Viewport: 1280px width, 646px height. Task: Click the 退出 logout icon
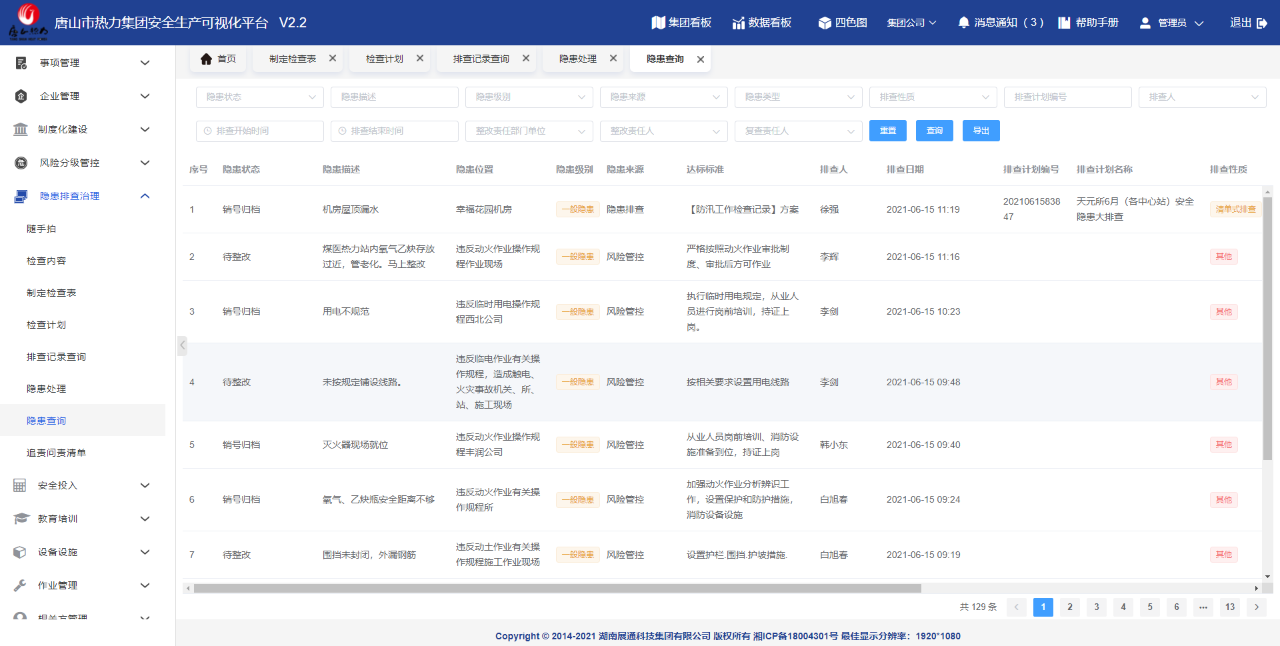point(1262,22)
